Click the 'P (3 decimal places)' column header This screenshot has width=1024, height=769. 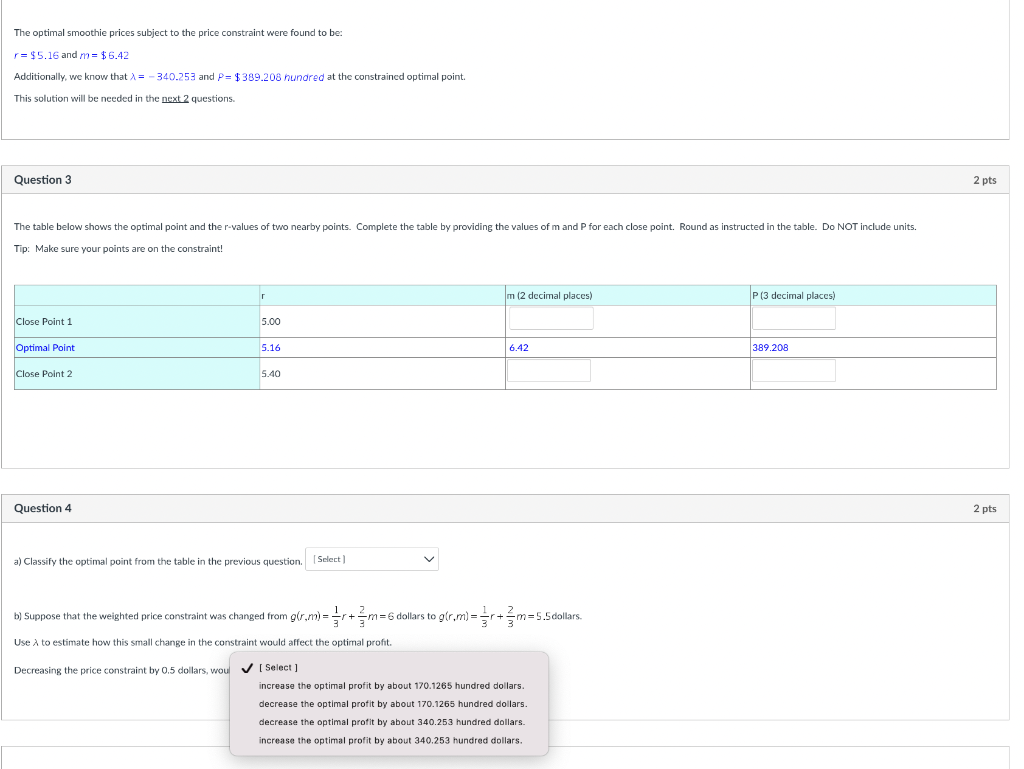click(x=793, y=296)
